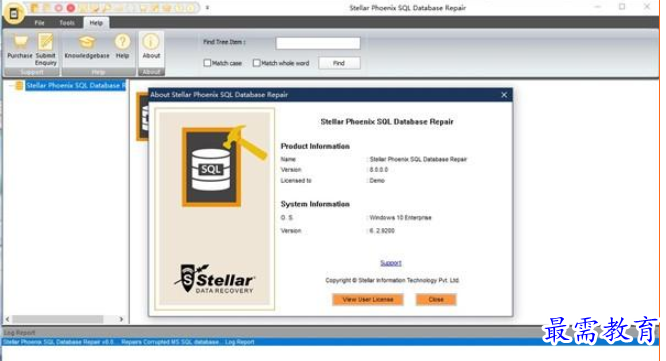Open the File menu

click(x=40, y=23)
